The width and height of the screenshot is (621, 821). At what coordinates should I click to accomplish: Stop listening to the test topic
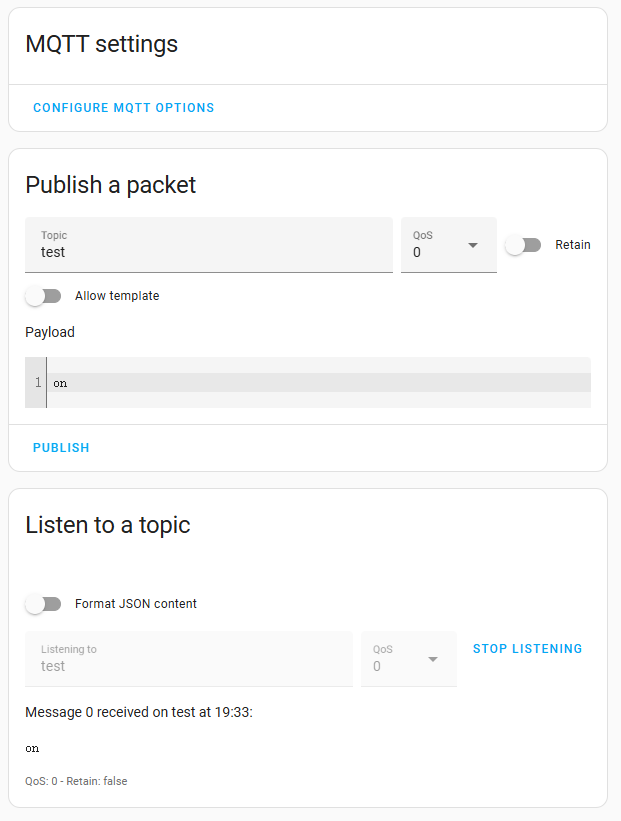pos(527,648)
